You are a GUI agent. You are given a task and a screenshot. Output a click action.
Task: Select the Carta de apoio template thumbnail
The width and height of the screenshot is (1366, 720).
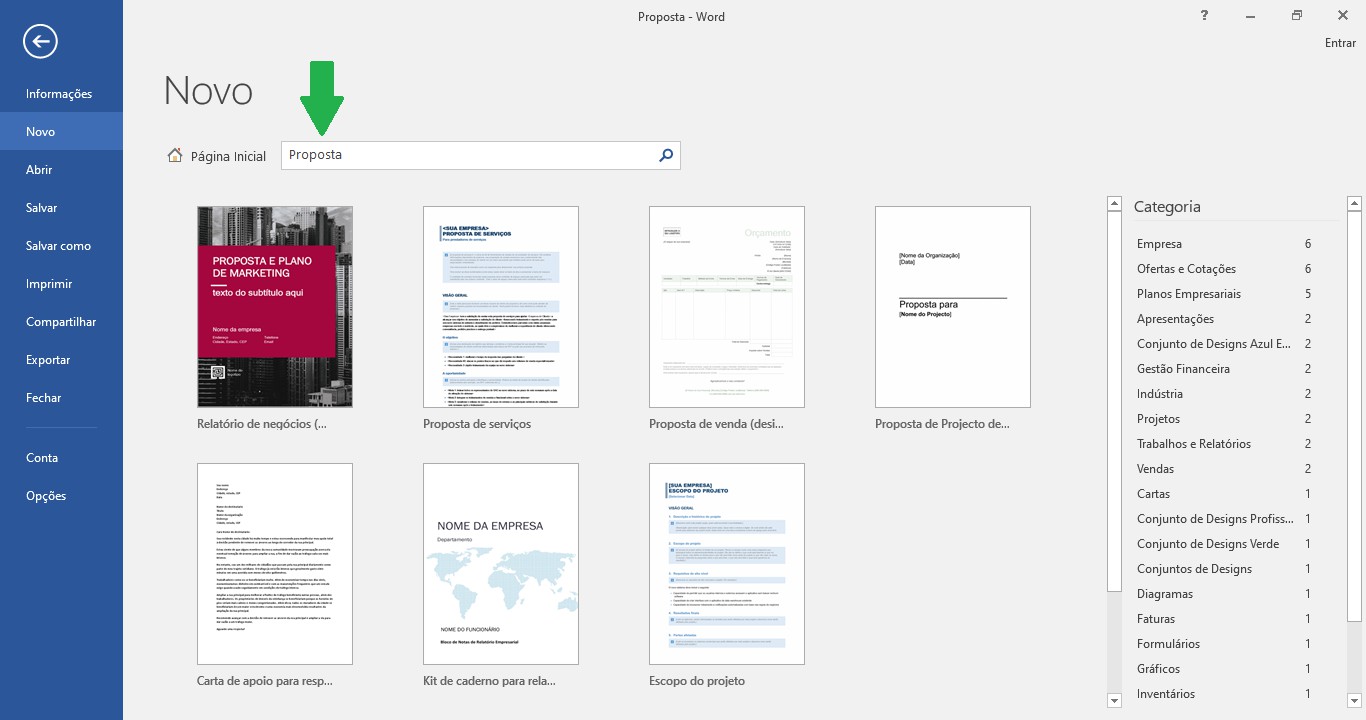click(x=275, y=564)
